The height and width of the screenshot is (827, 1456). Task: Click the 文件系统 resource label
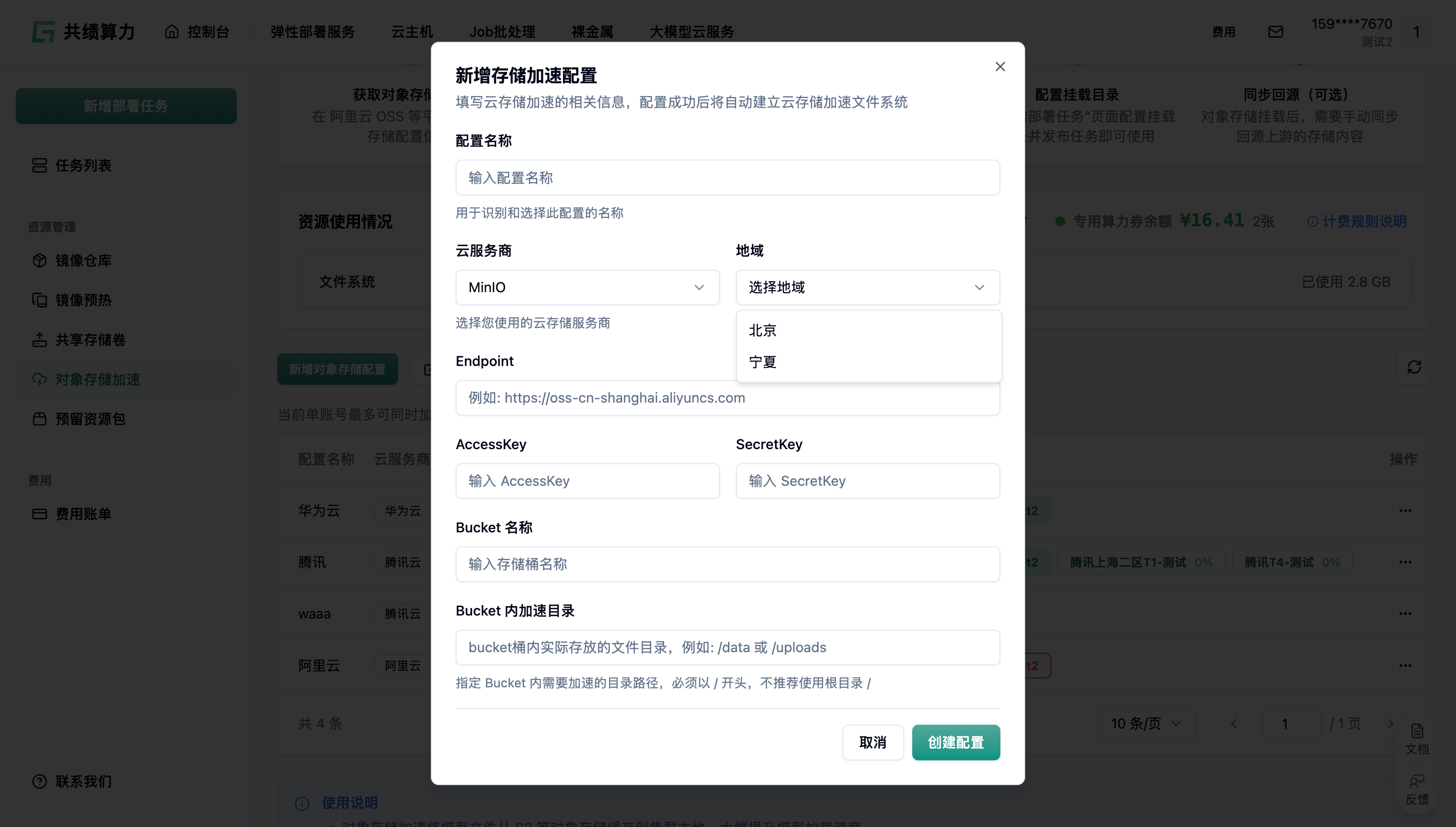[347, 282]
